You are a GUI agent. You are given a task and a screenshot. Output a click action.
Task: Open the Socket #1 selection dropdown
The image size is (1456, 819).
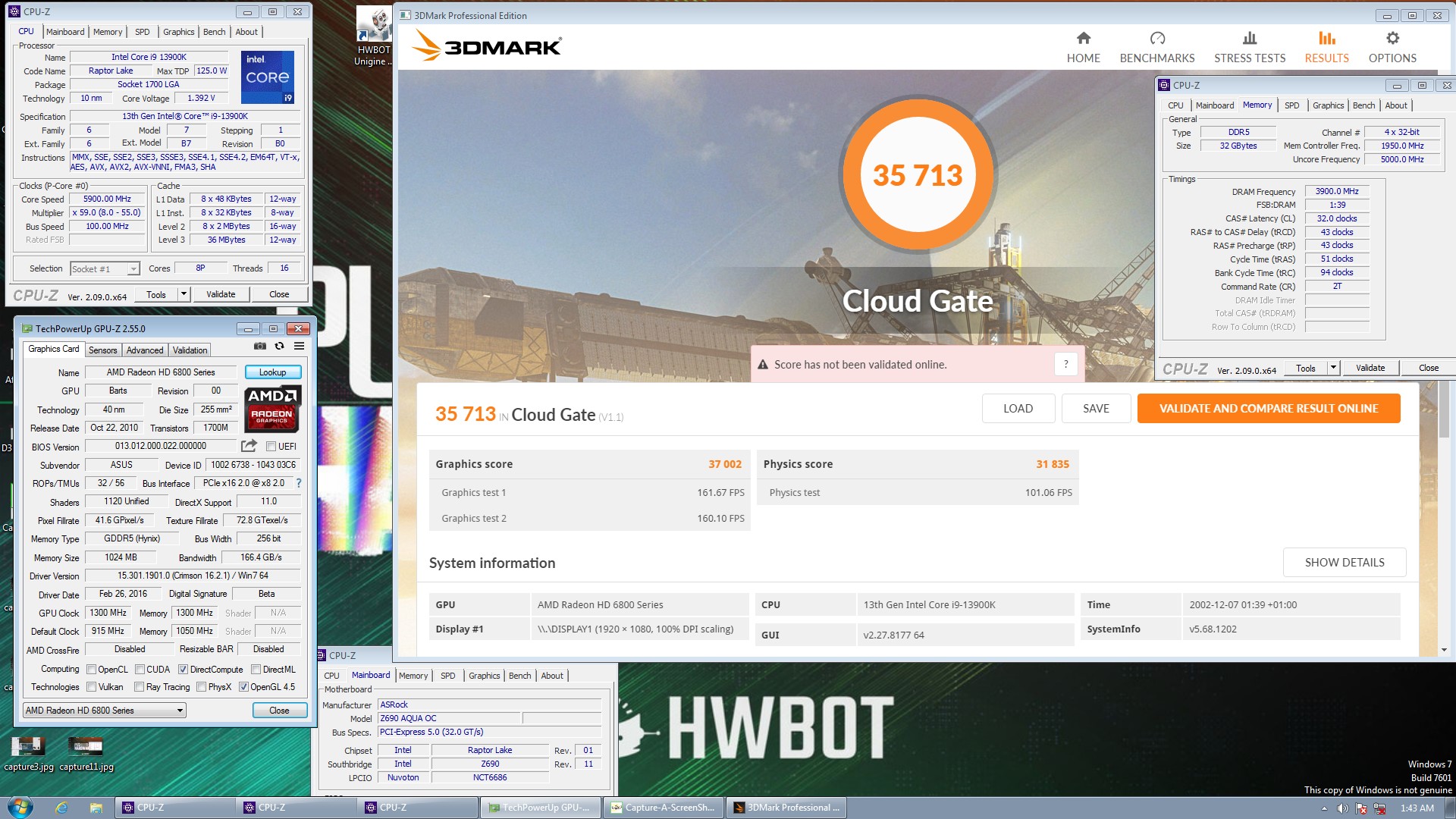105,268
